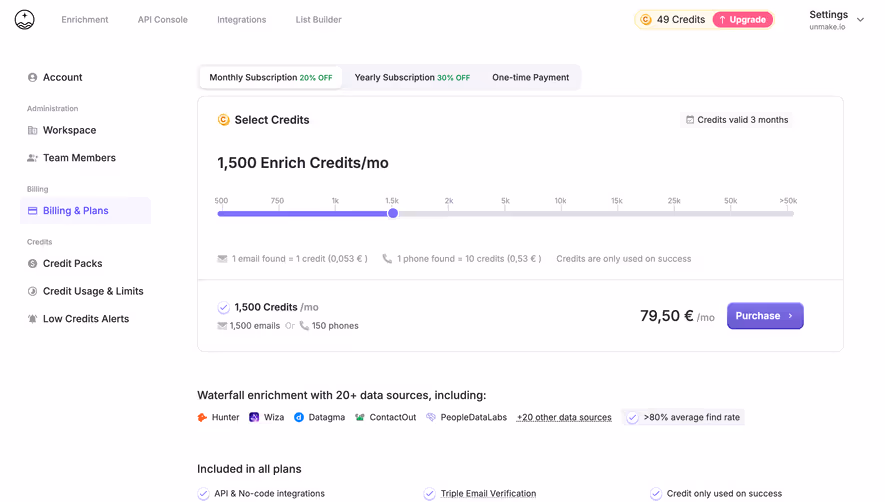Open +20 other data sources link
This screenshot has width=885, height=502.
pos(564,417)
